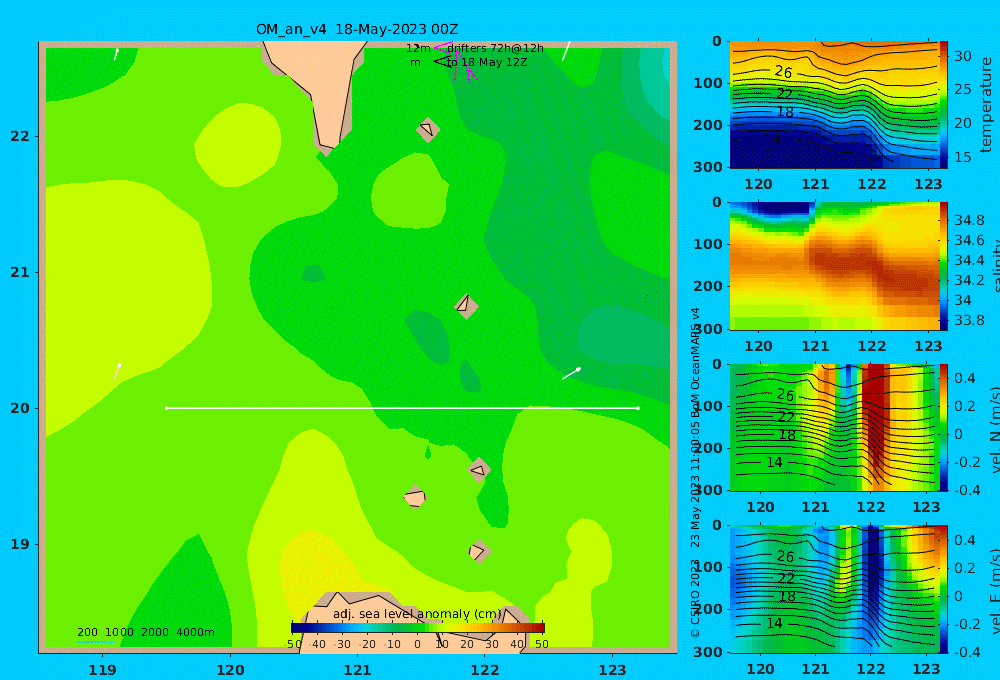Click the white current arrow east of the transect
1000x680 pixels.
[571, 373]
